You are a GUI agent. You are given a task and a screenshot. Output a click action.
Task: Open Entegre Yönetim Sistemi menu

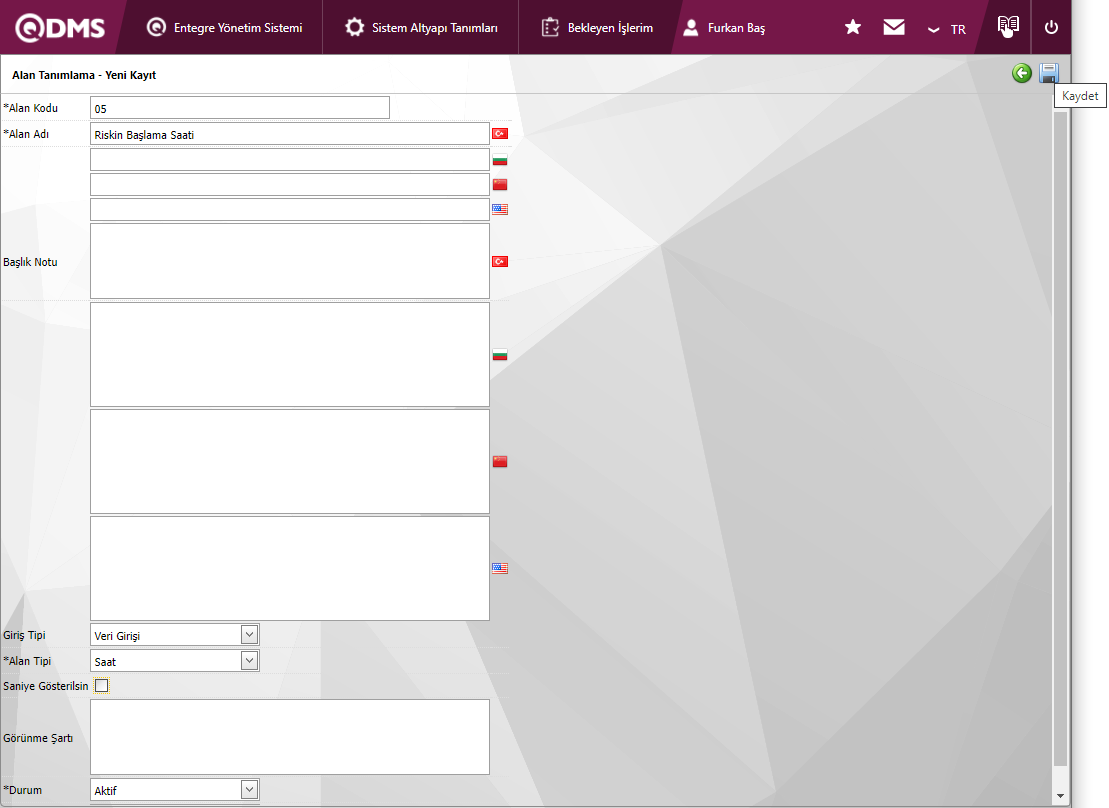224,28
